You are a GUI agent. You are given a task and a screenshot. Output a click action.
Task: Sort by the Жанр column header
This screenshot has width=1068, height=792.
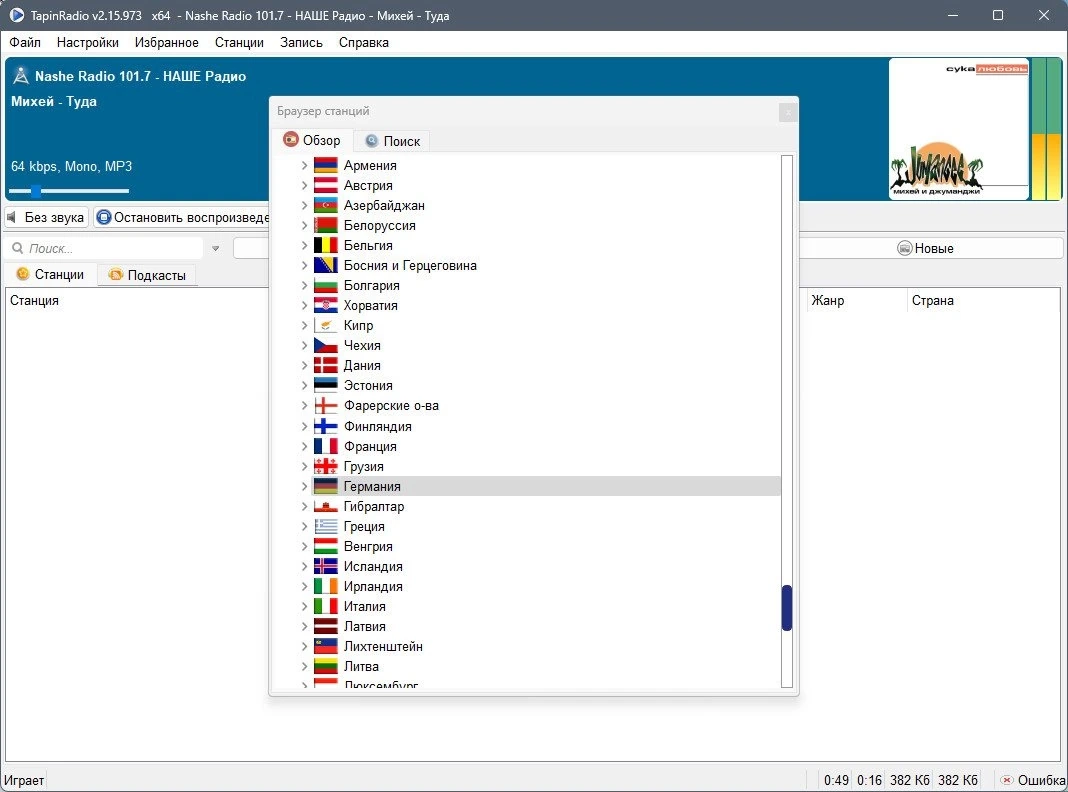pos(828,300)
